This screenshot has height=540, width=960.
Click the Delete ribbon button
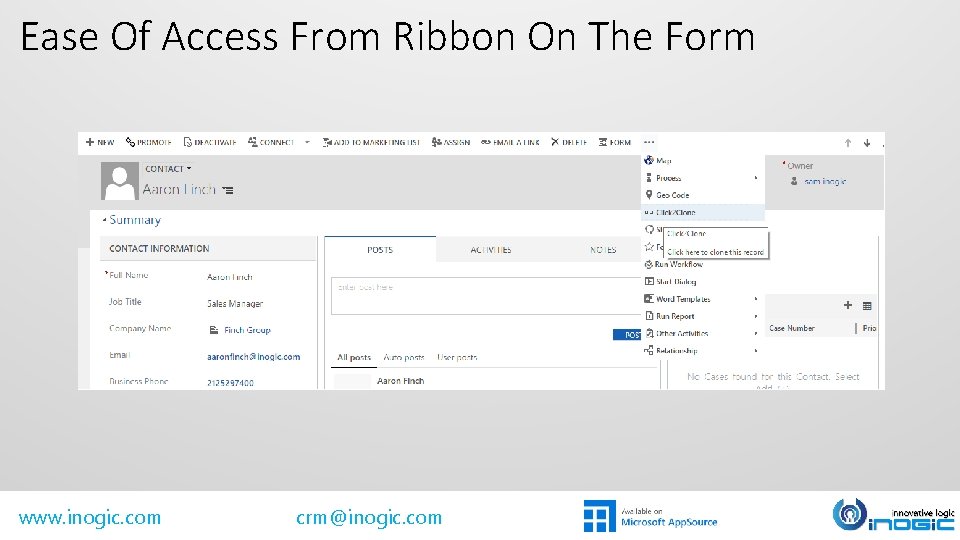point(569,142)
